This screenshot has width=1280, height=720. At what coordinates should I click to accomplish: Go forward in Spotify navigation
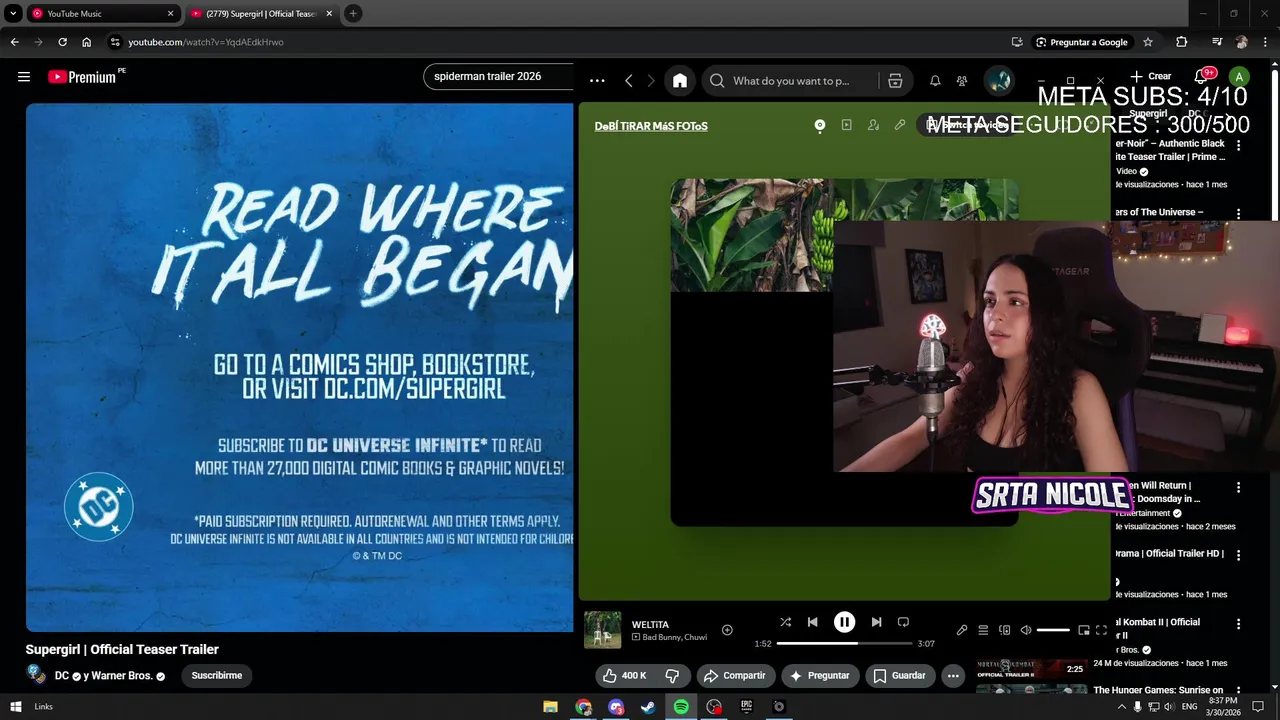(651, 81)
